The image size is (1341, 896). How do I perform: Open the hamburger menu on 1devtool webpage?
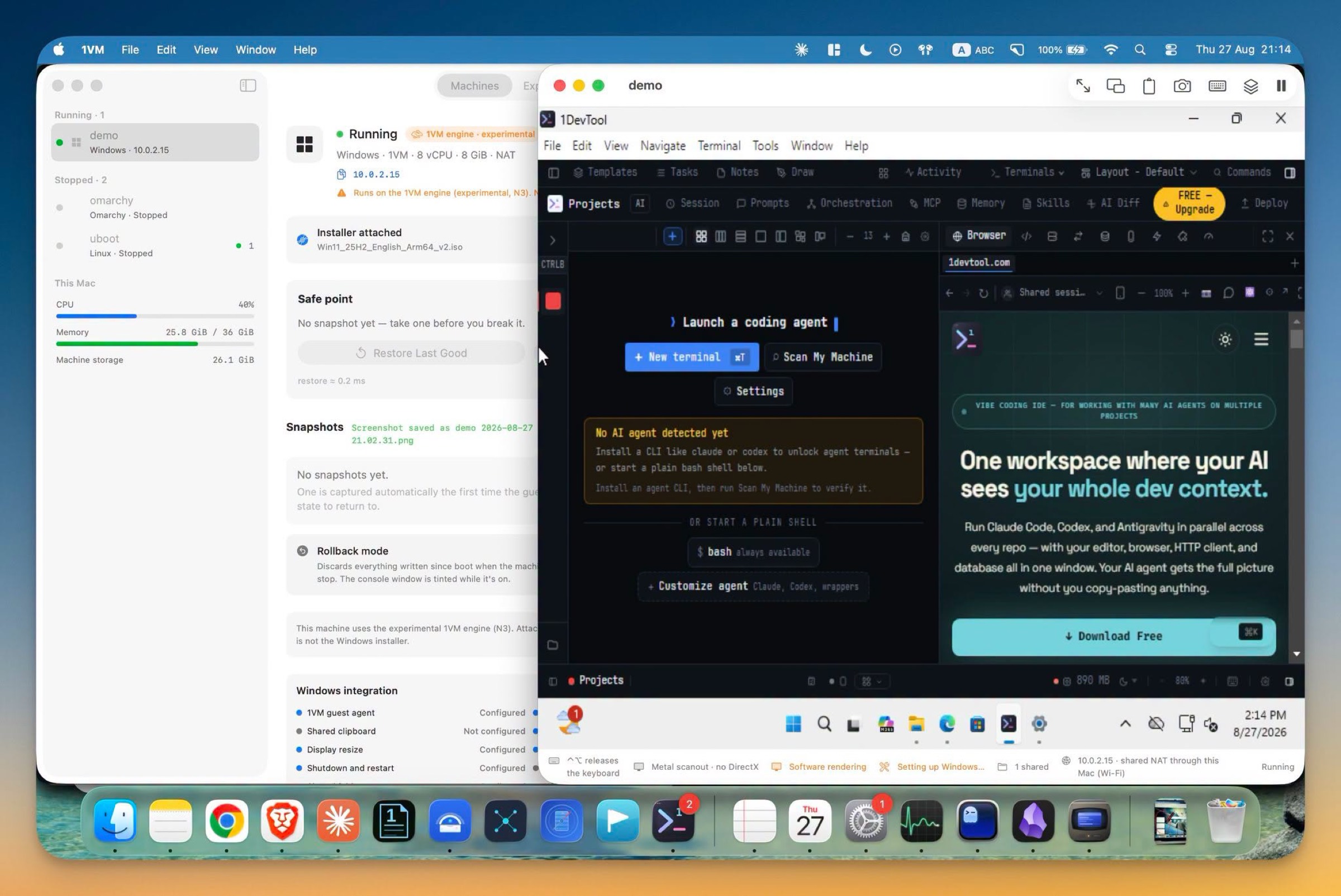(x=1261, y=340)
